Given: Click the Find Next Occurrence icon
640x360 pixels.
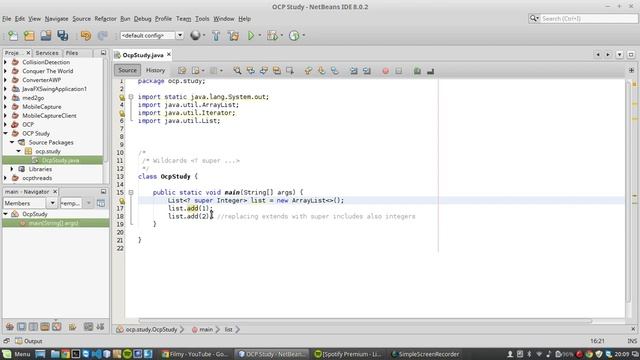Looking at the screenshot, I should [x=264, y=71].
